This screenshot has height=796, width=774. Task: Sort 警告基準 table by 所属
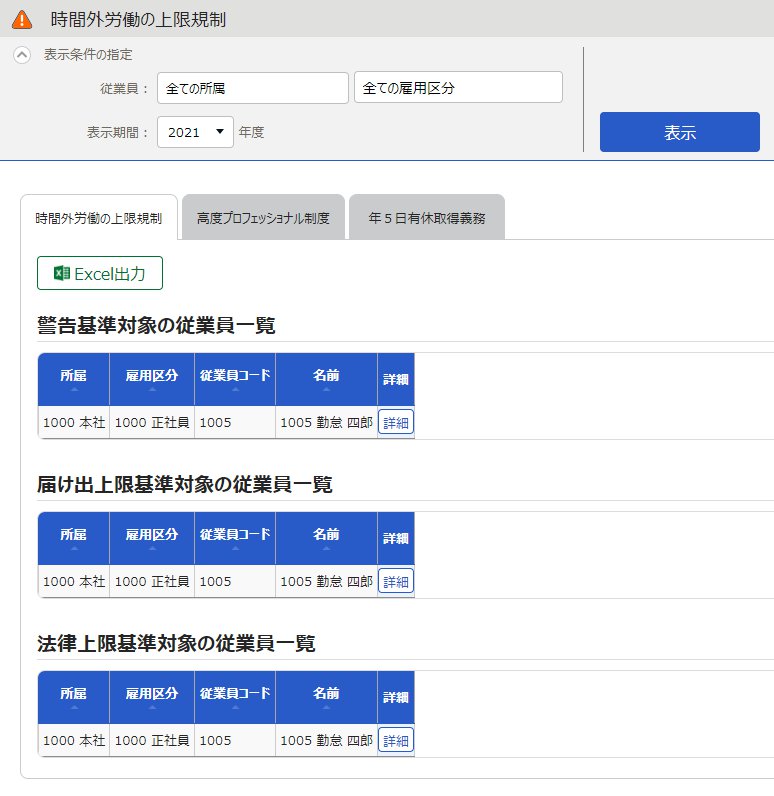pos(74,379)
